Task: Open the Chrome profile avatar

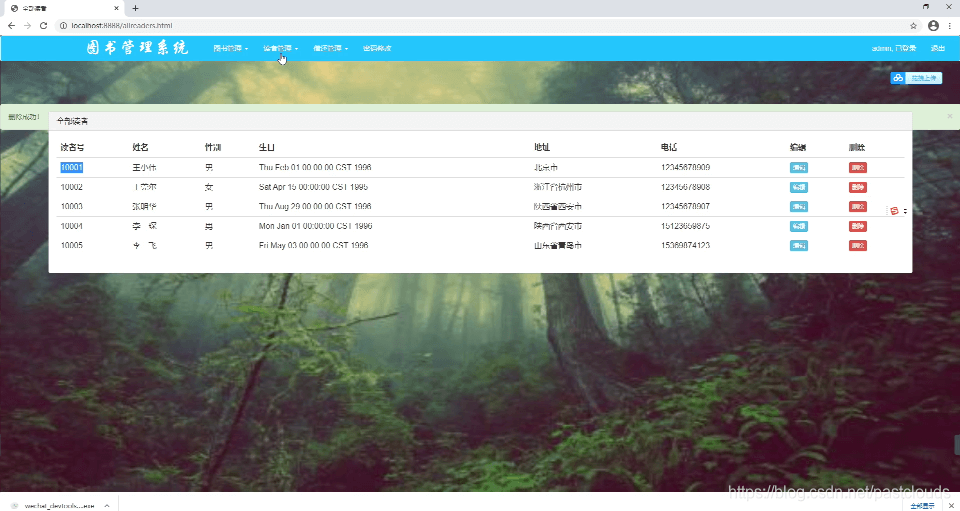Action: 933,26
